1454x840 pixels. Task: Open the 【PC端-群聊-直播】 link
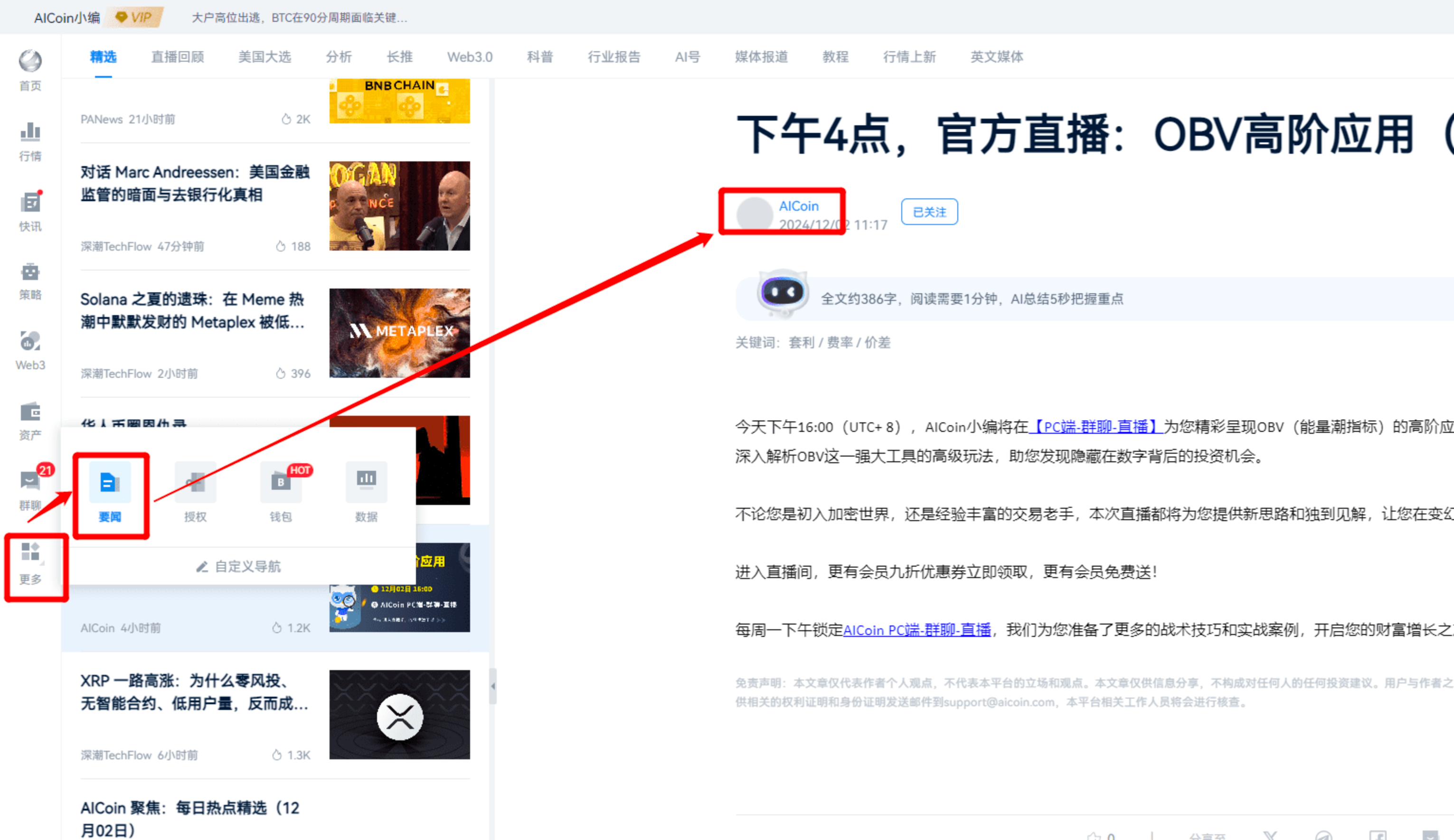coord(1095,427)
